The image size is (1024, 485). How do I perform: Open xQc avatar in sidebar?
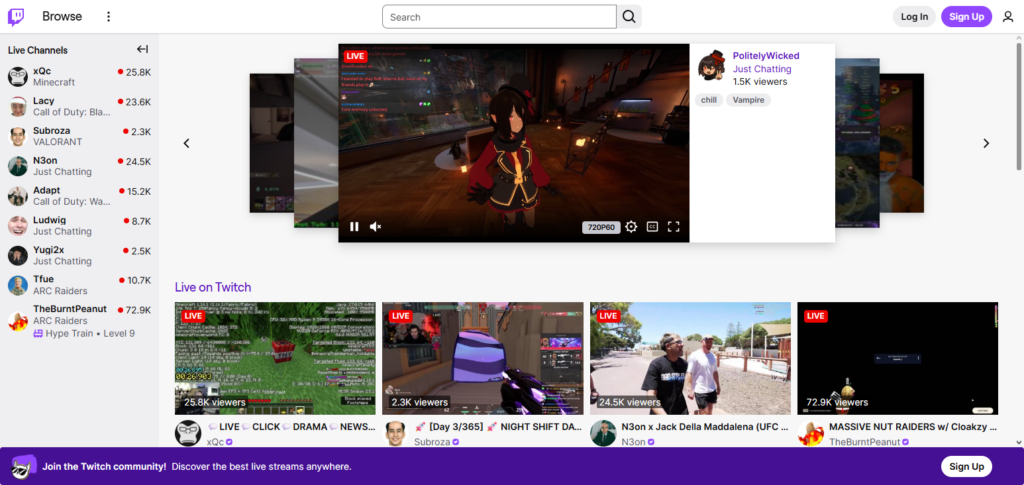click(18, 77)
